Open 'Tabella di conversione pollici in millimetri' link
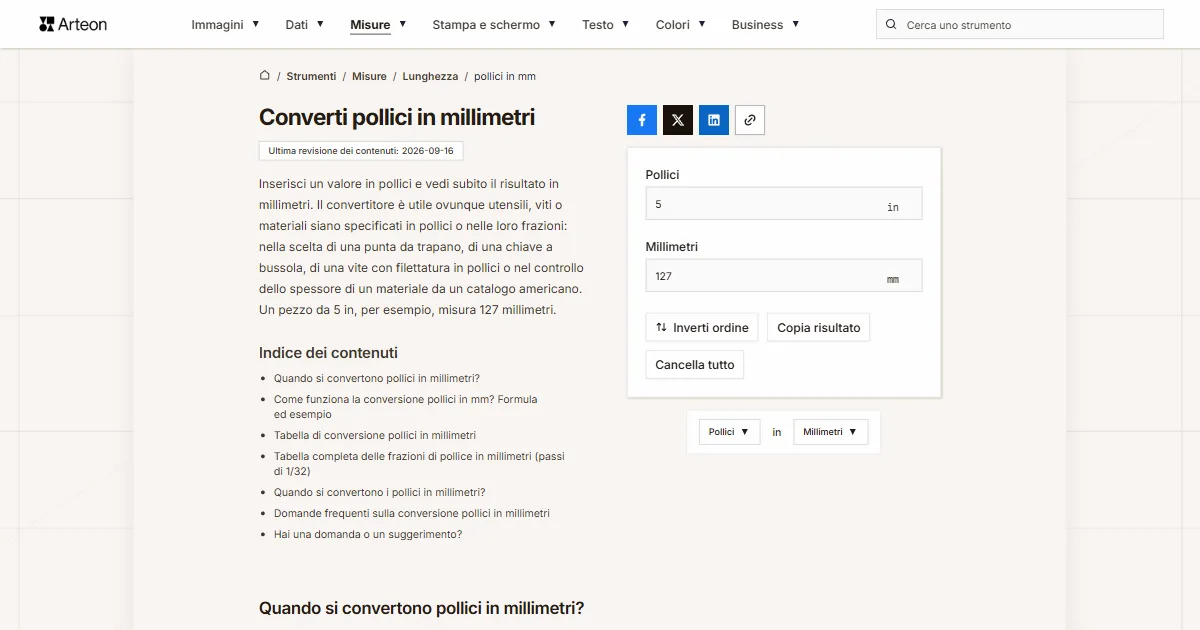 point(375,435)
